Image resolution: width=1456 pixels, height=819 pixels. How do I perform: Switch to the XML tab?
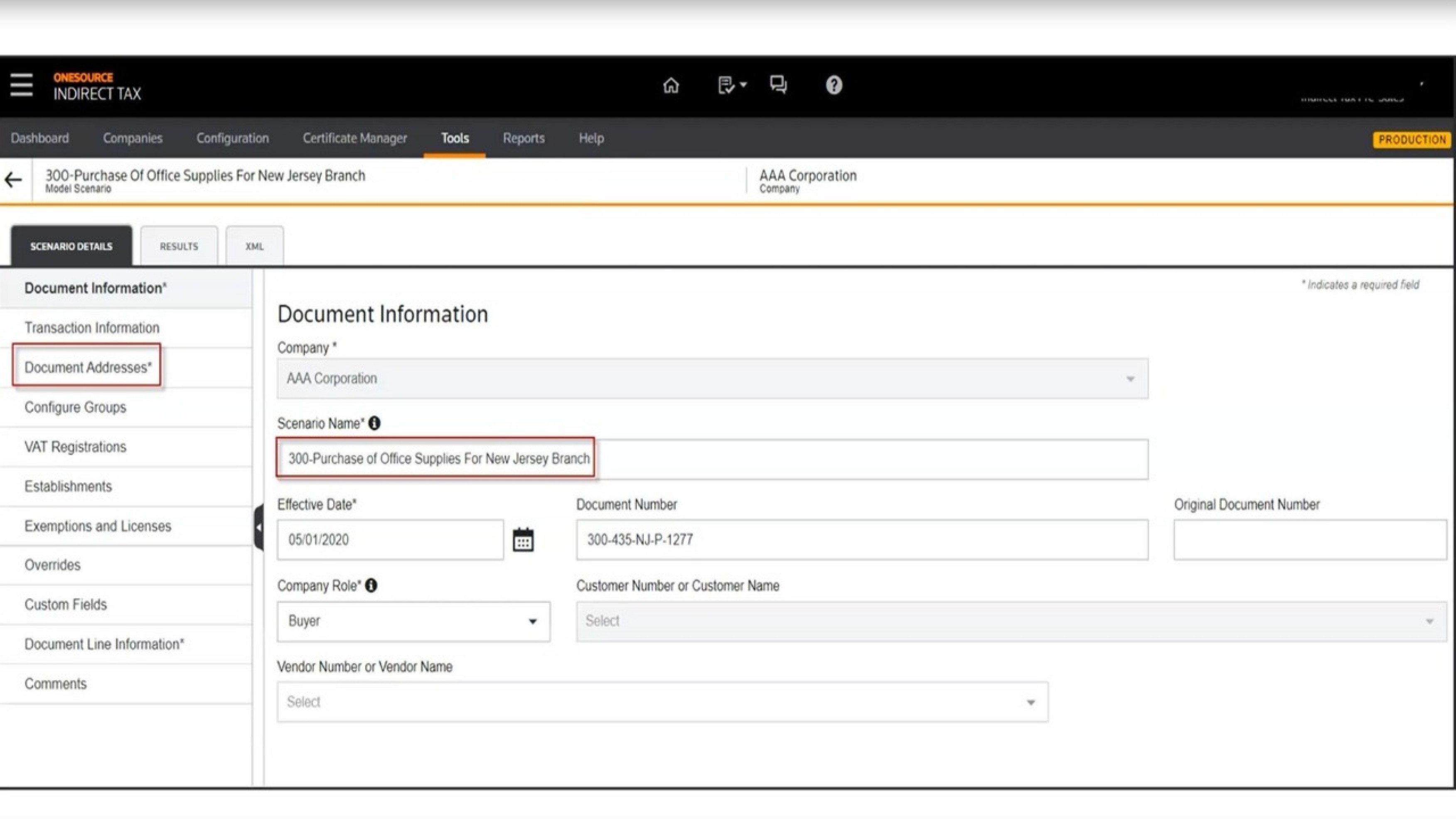tap(254, 246)
